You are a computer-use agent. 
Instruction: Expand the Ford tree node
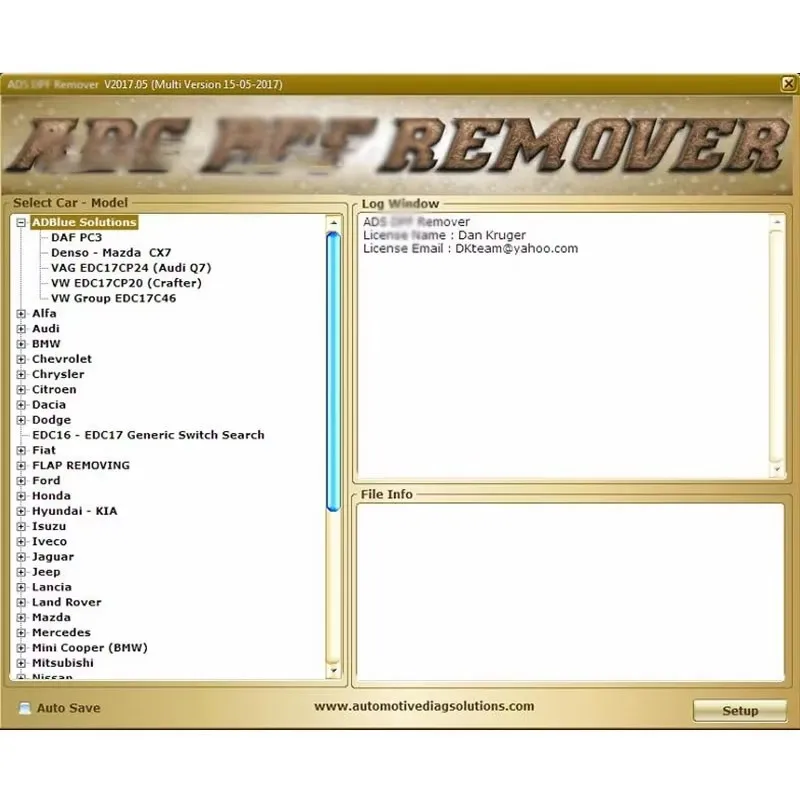(x=21, y=481)
